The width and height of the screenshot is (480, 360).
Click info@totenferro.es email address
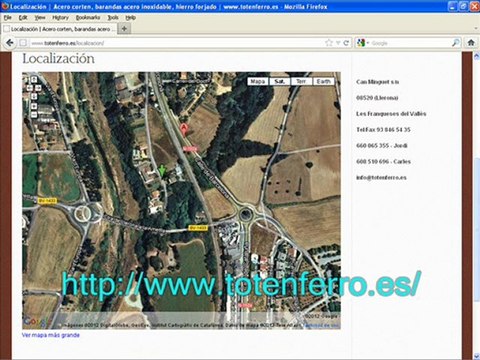coord(381,177)
